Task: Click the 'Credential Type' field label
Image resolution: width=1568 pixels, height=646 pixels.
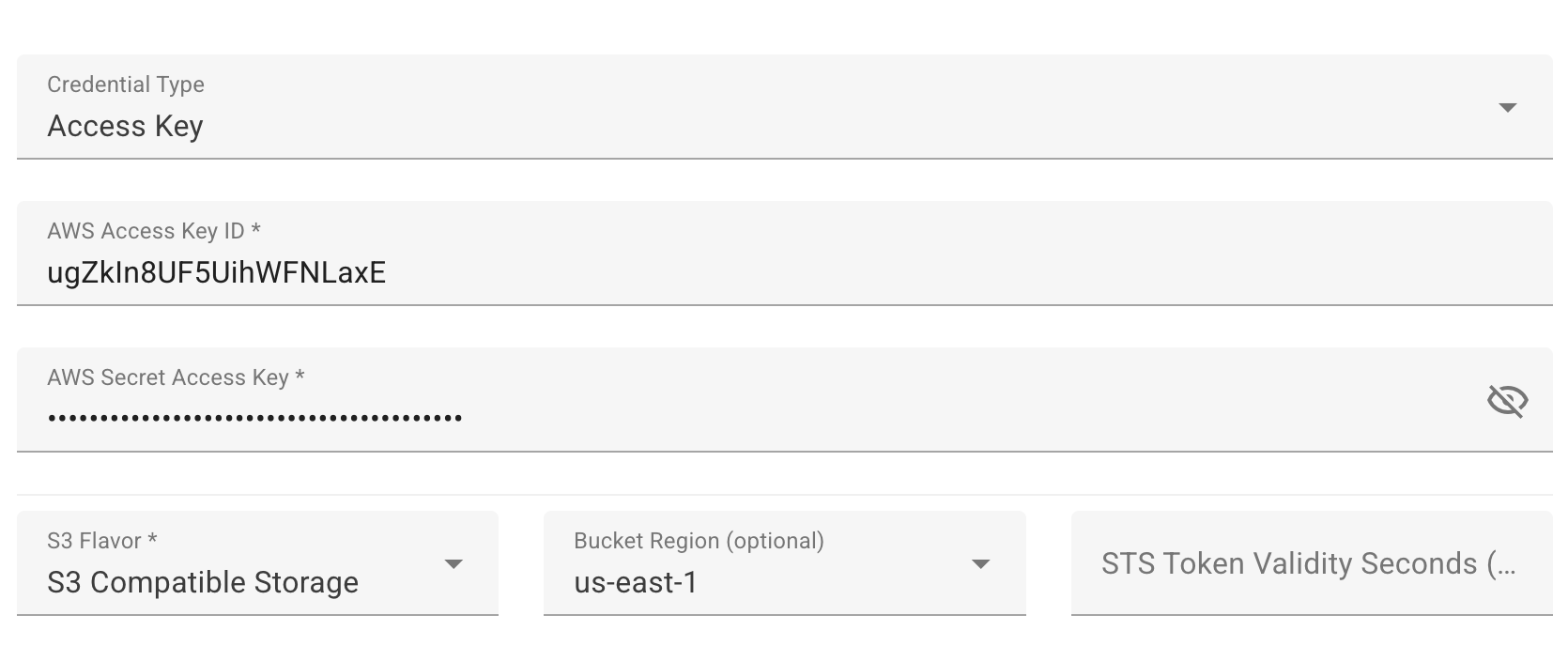Action: (126, 85)
